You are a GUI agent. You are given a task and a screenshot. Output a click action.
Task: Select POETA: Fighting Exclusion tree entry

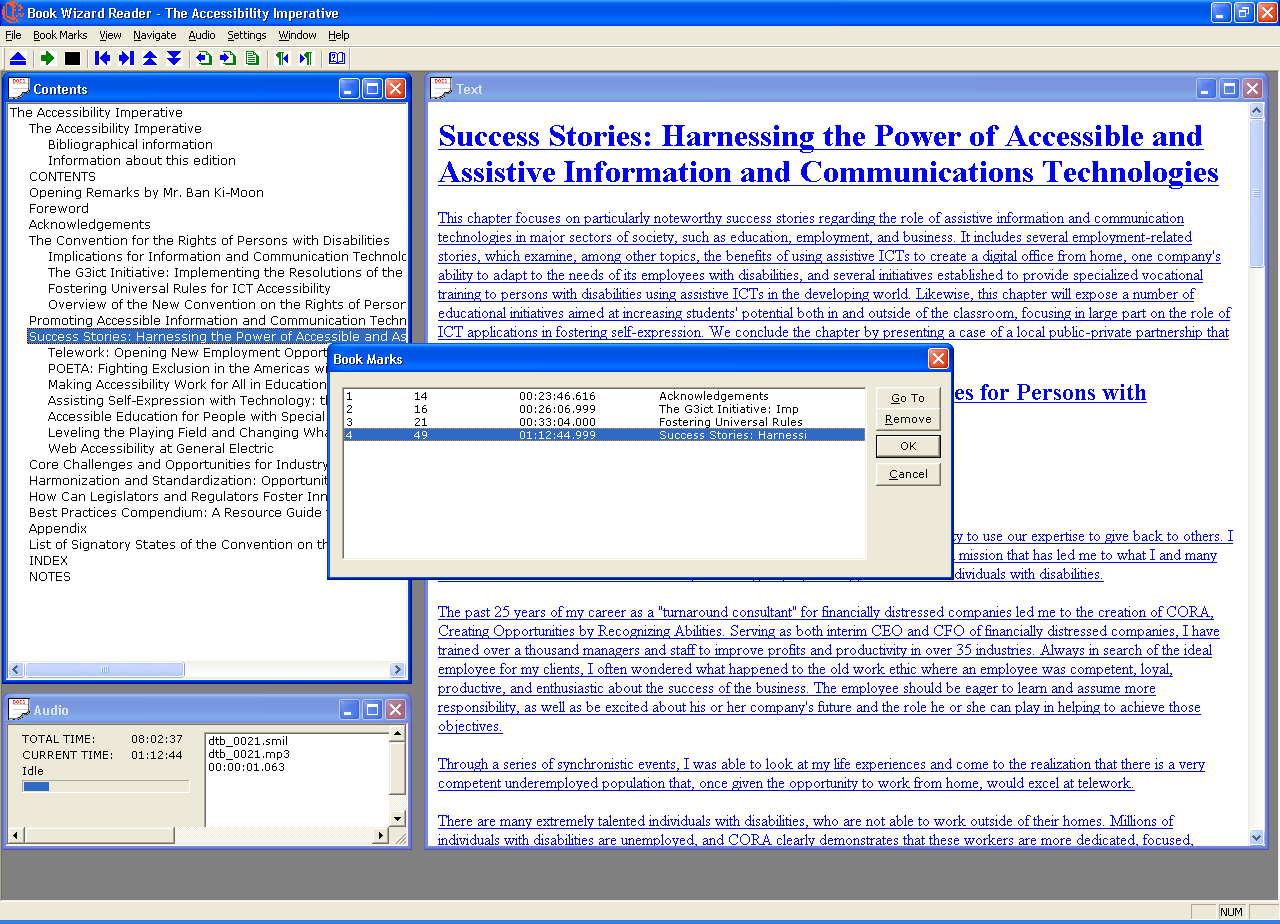(x=187, y=369)
